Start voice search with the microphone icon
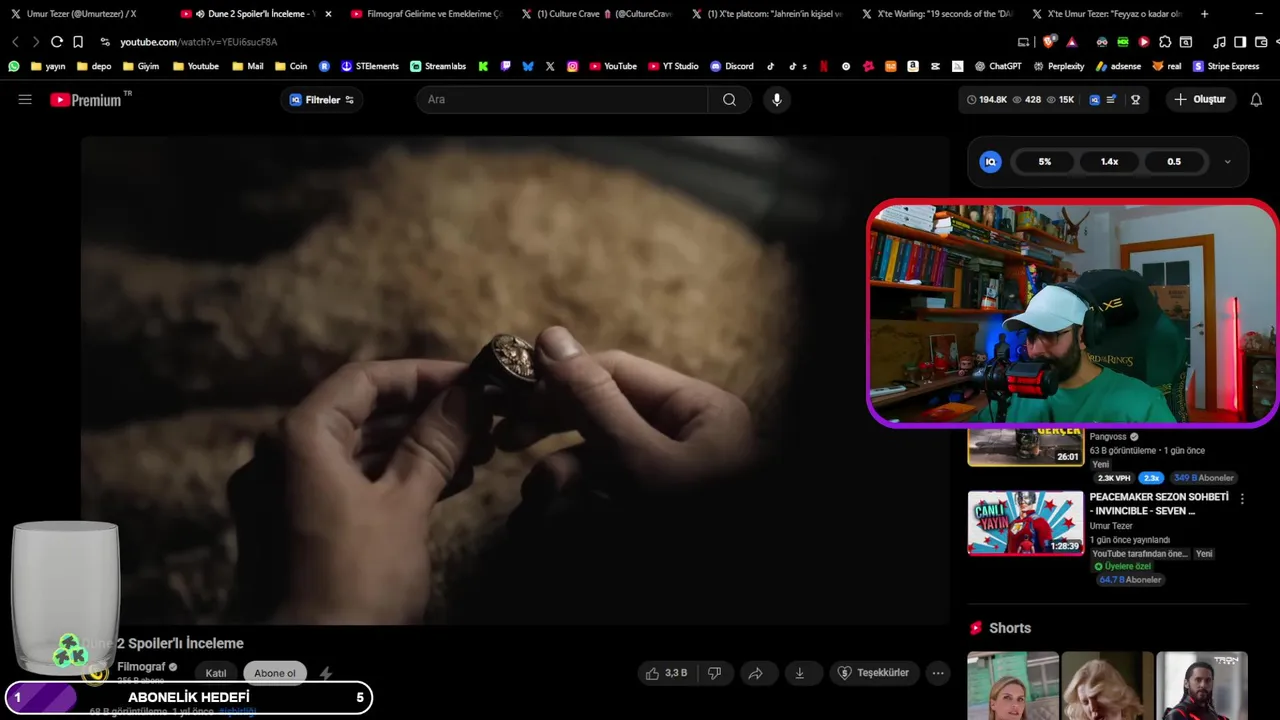 coord(777,100)
